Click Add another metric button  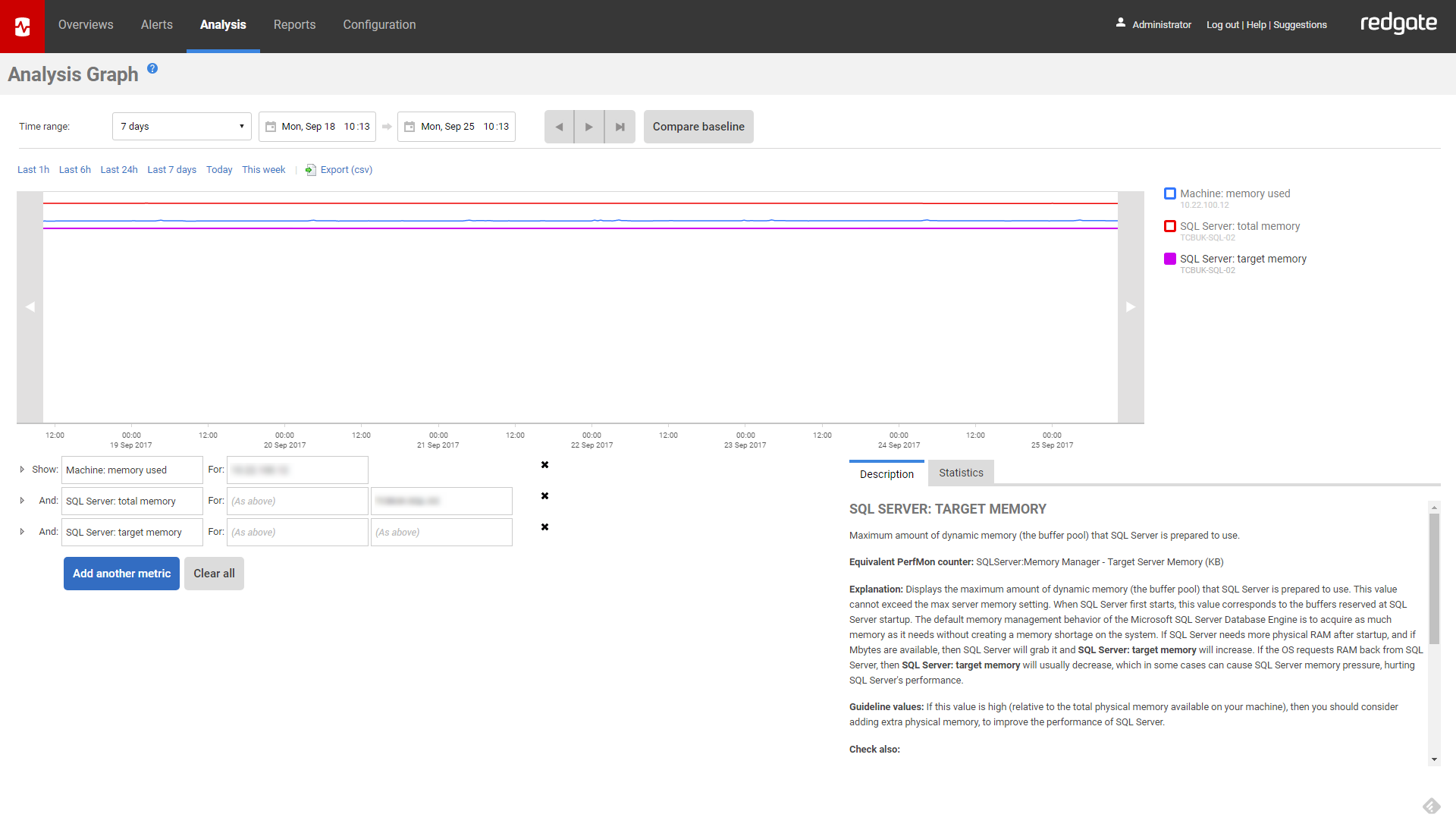(x=121, y=574)
